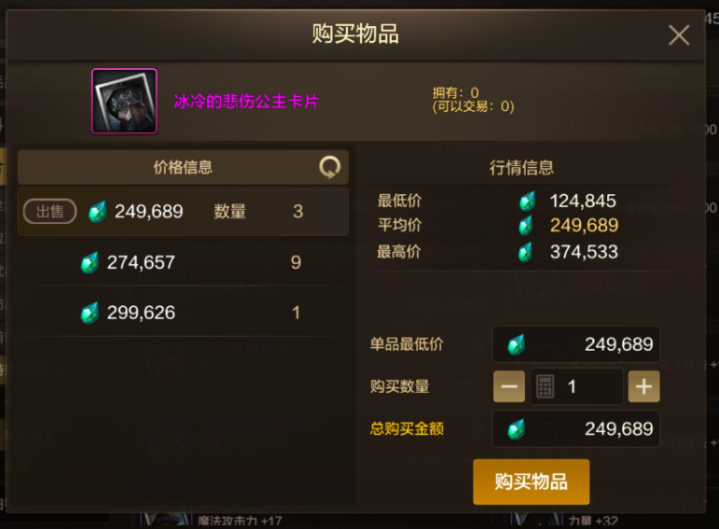Click the lowest unit price field
The image size is (719, 529).
click(x=576, y=344)
